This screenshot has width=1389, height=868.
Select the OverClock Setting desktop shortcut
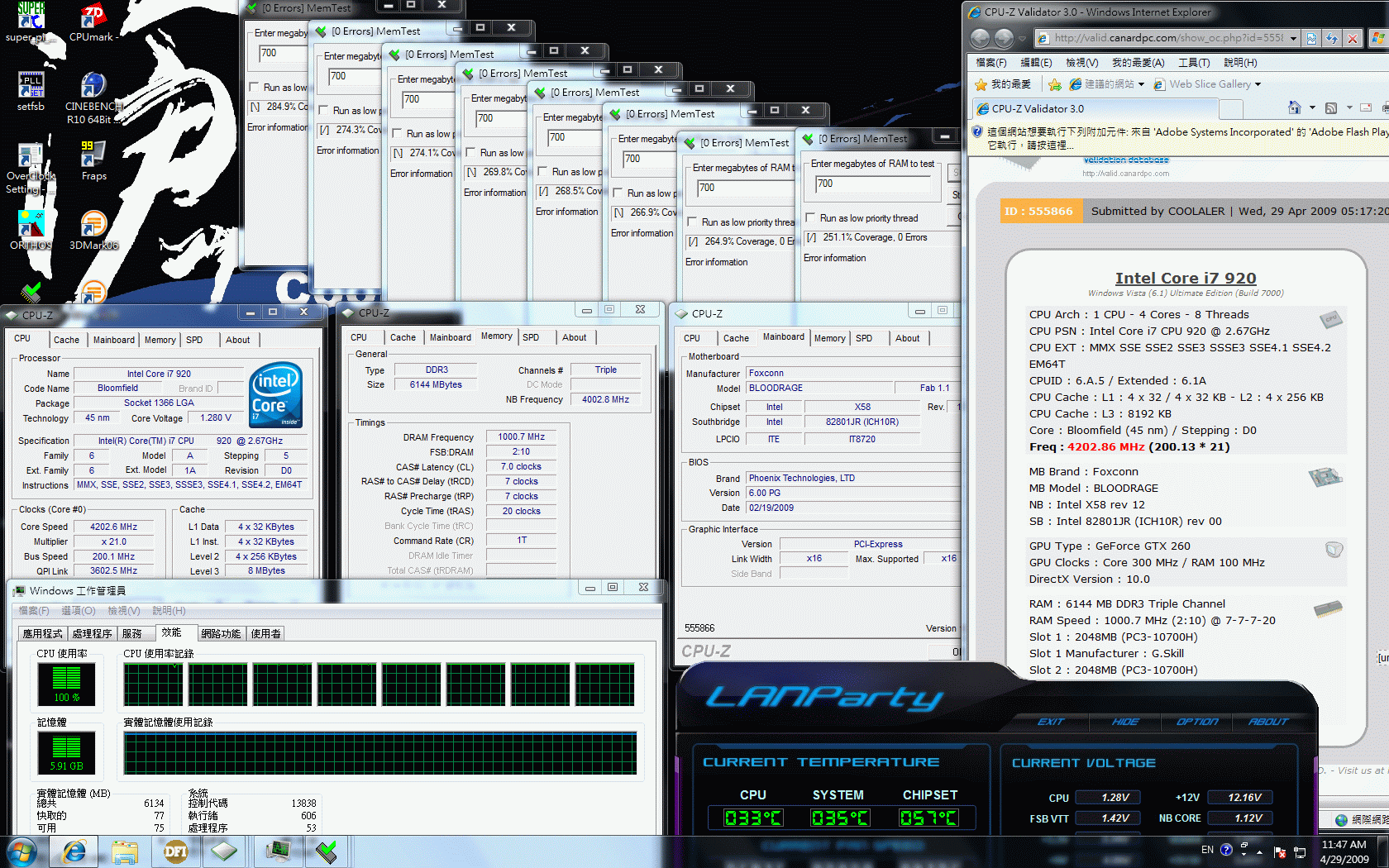pos(31,169)
